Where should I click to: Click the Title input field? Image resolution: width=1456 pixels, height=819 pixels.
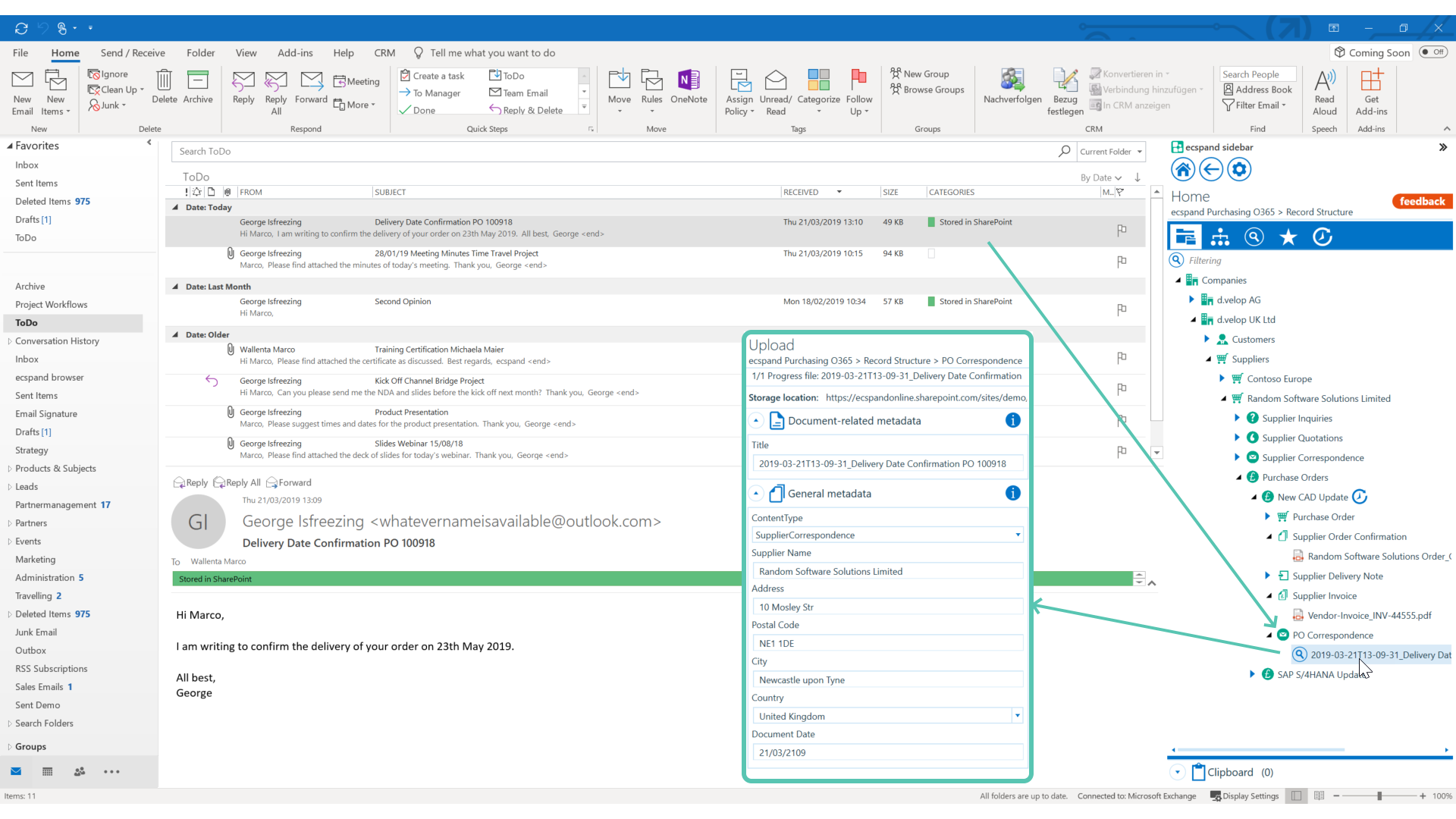pyautogui.click(x=887, y=463)
